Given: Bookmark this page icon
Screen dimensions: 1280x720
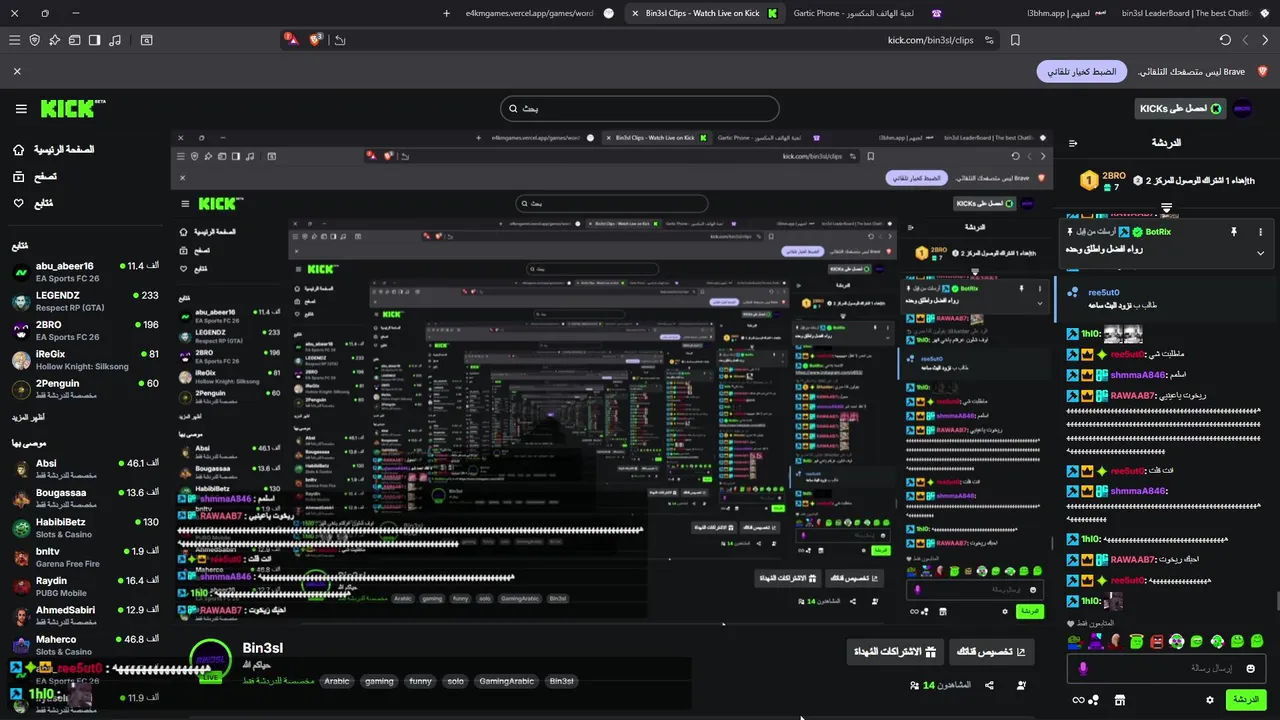Looking at the screenshot, I should (x=1015, y=40).
